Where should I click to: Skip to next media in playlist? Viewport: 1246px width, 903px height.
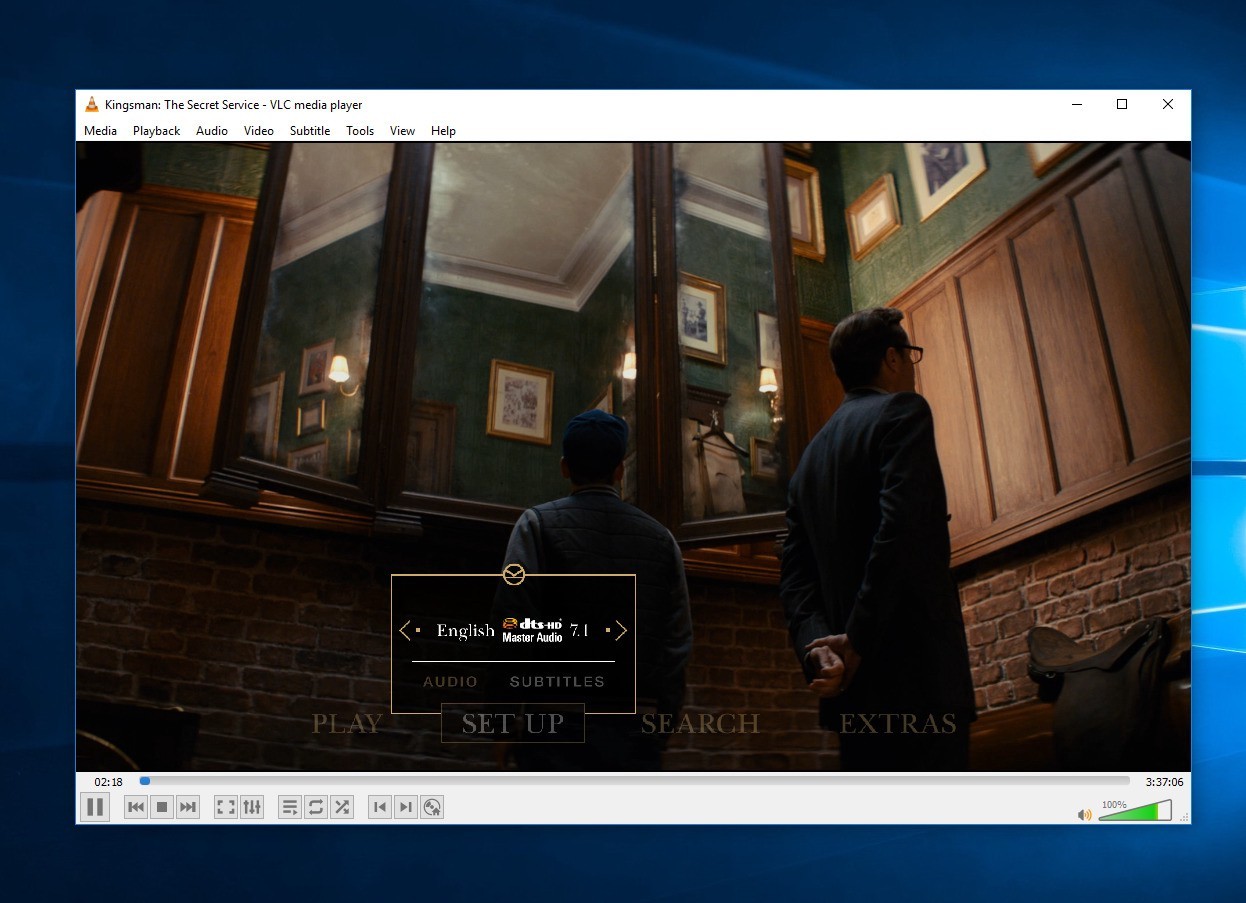188,807
